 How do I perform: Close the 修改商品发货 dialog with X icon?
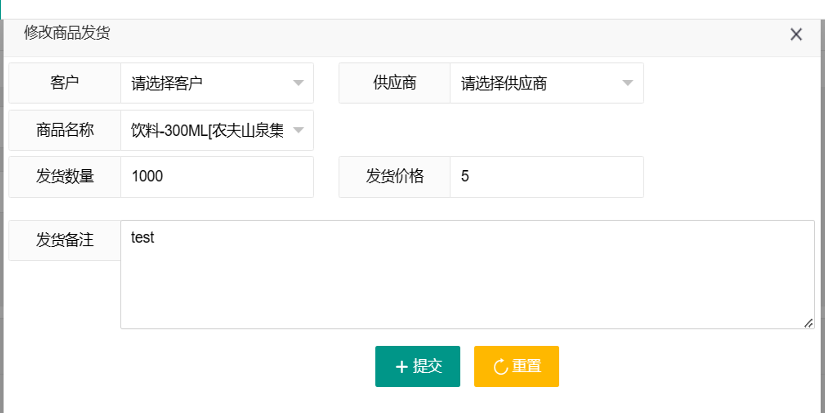pos(796,35)
